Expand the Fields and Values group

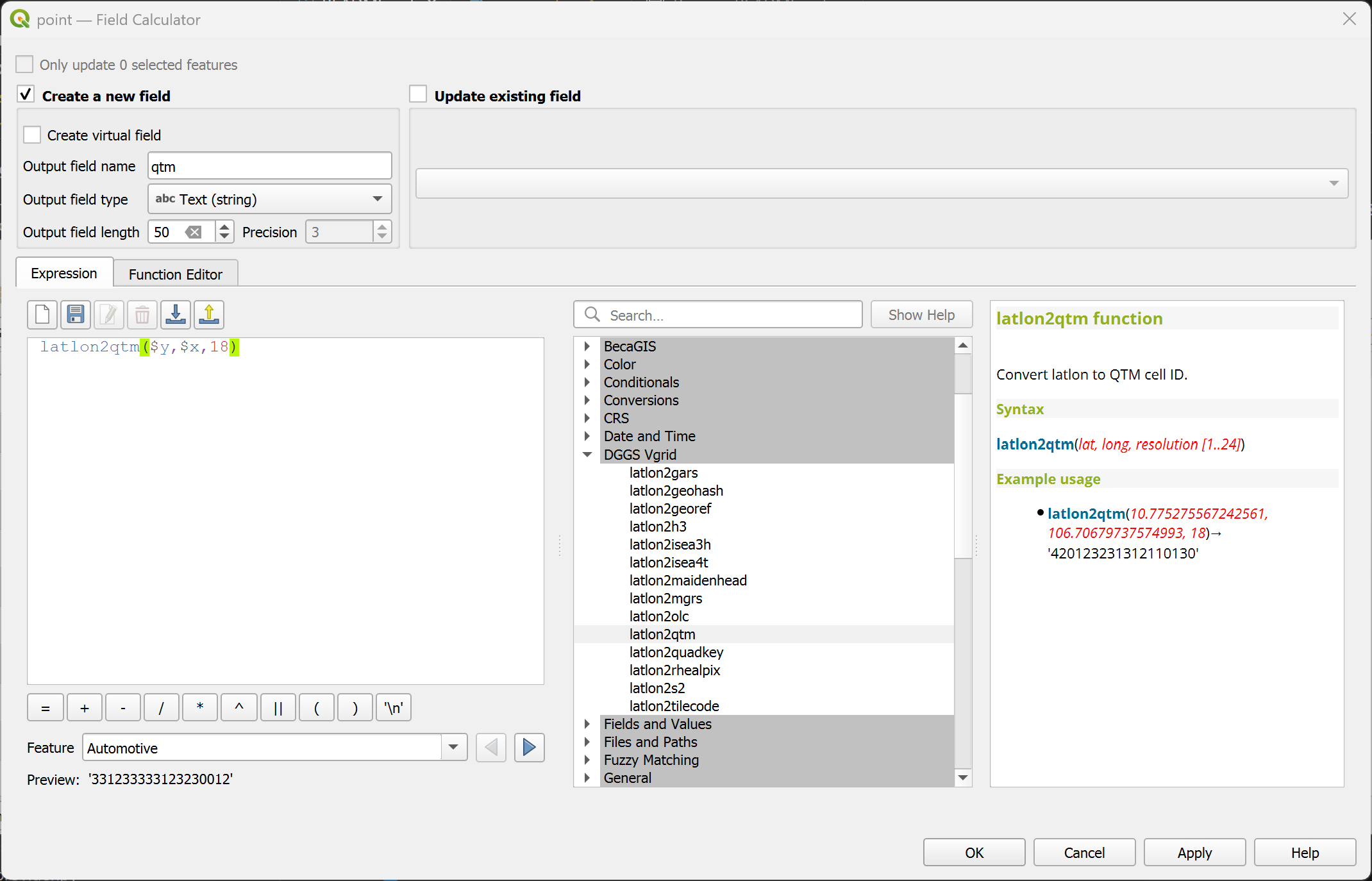tap(587, 724)
